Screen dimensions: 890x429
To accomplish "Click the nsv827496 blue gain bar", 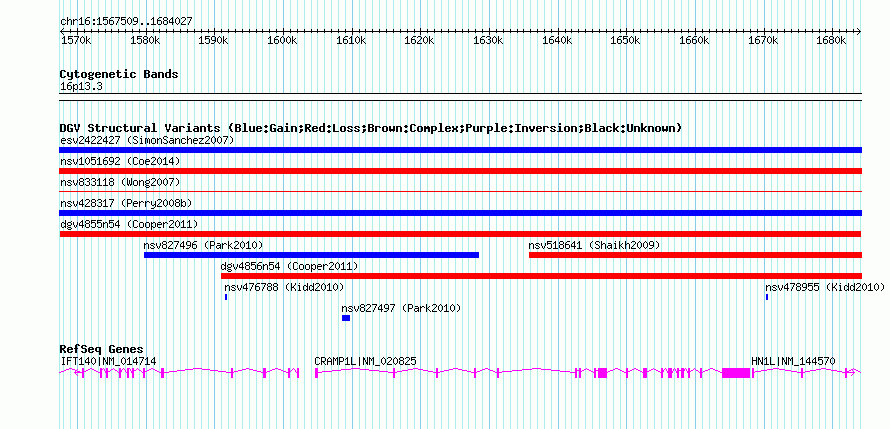I will (312, 255).
